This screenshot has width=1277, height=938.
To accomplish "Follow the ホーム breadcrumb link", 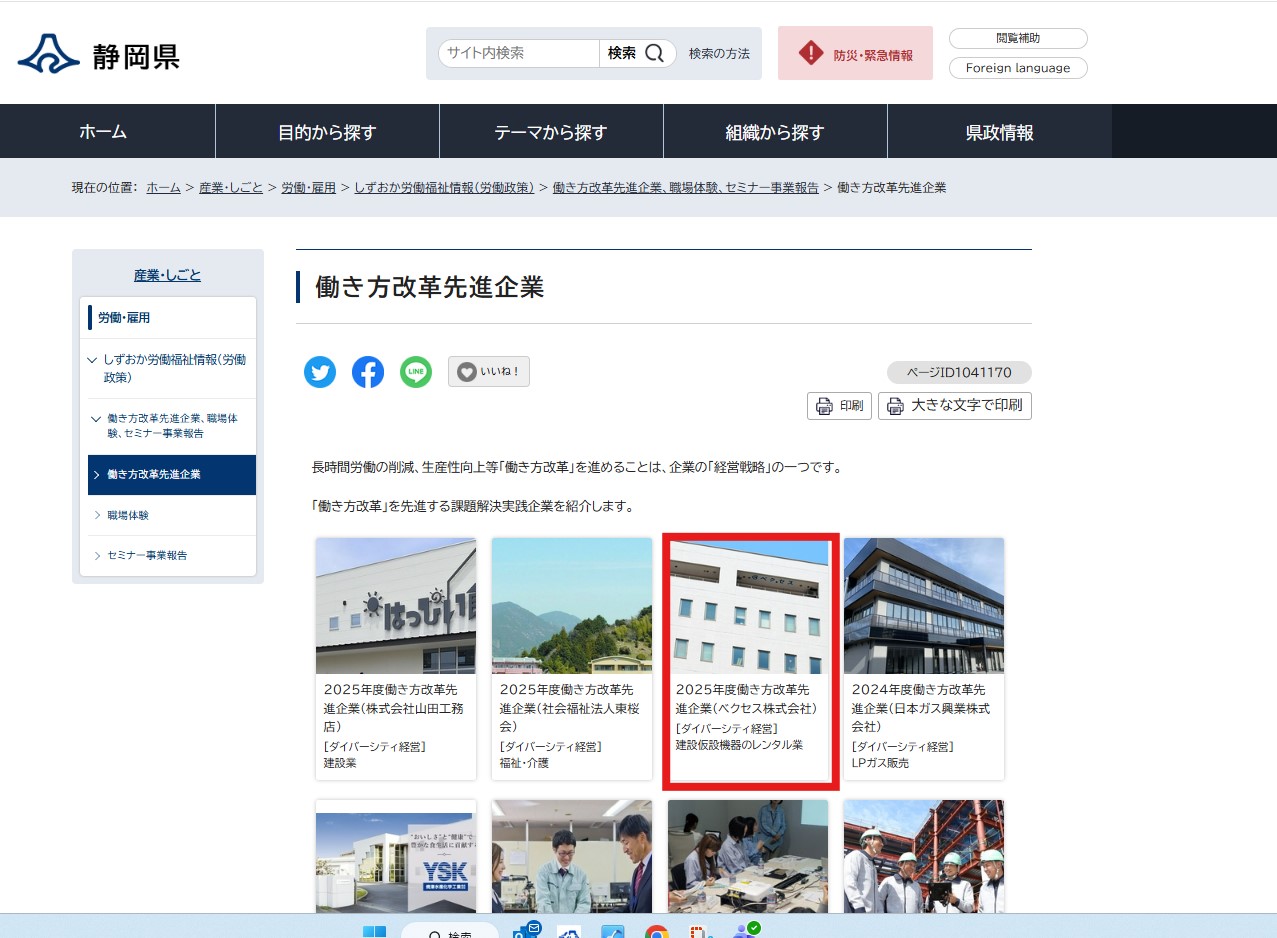I will click(162, 187).
